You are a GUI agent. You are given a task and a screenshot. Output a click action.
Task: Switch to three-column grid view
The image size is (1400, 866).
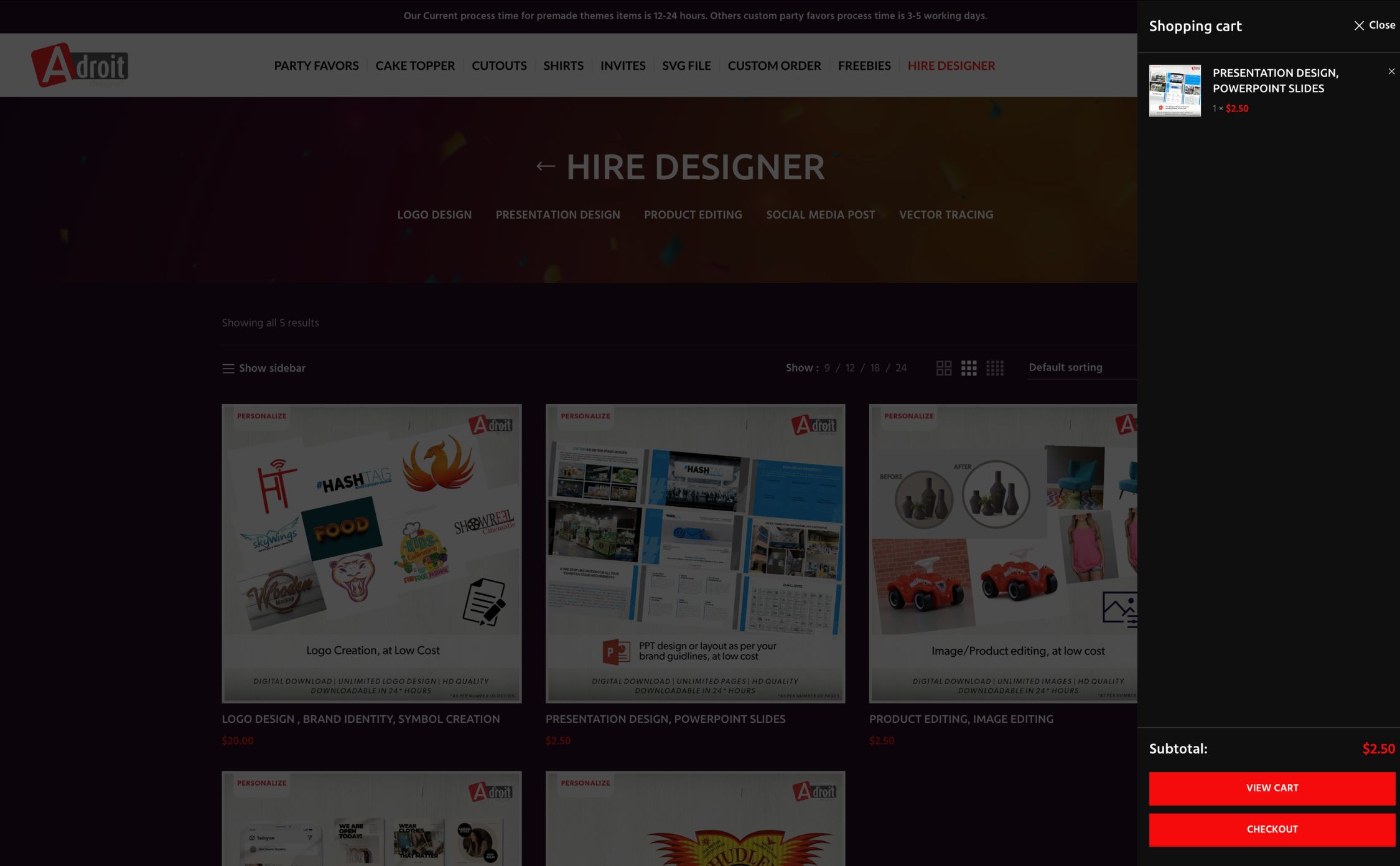(x=969, y=368)
